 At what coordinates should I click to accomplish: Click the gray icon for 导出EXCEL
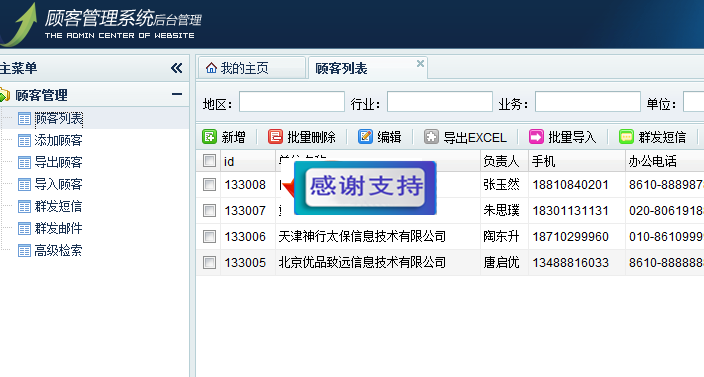(x=431, y=136)
